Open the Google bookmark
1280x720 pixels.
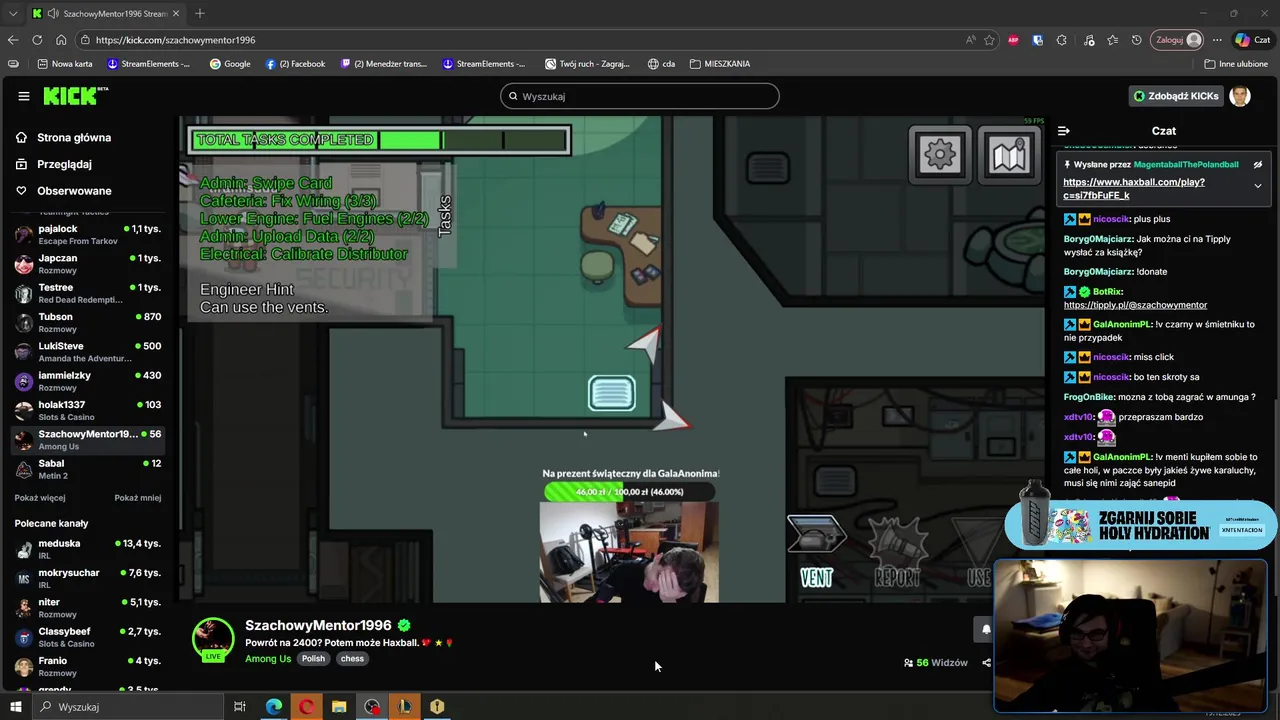coord(230,64)
